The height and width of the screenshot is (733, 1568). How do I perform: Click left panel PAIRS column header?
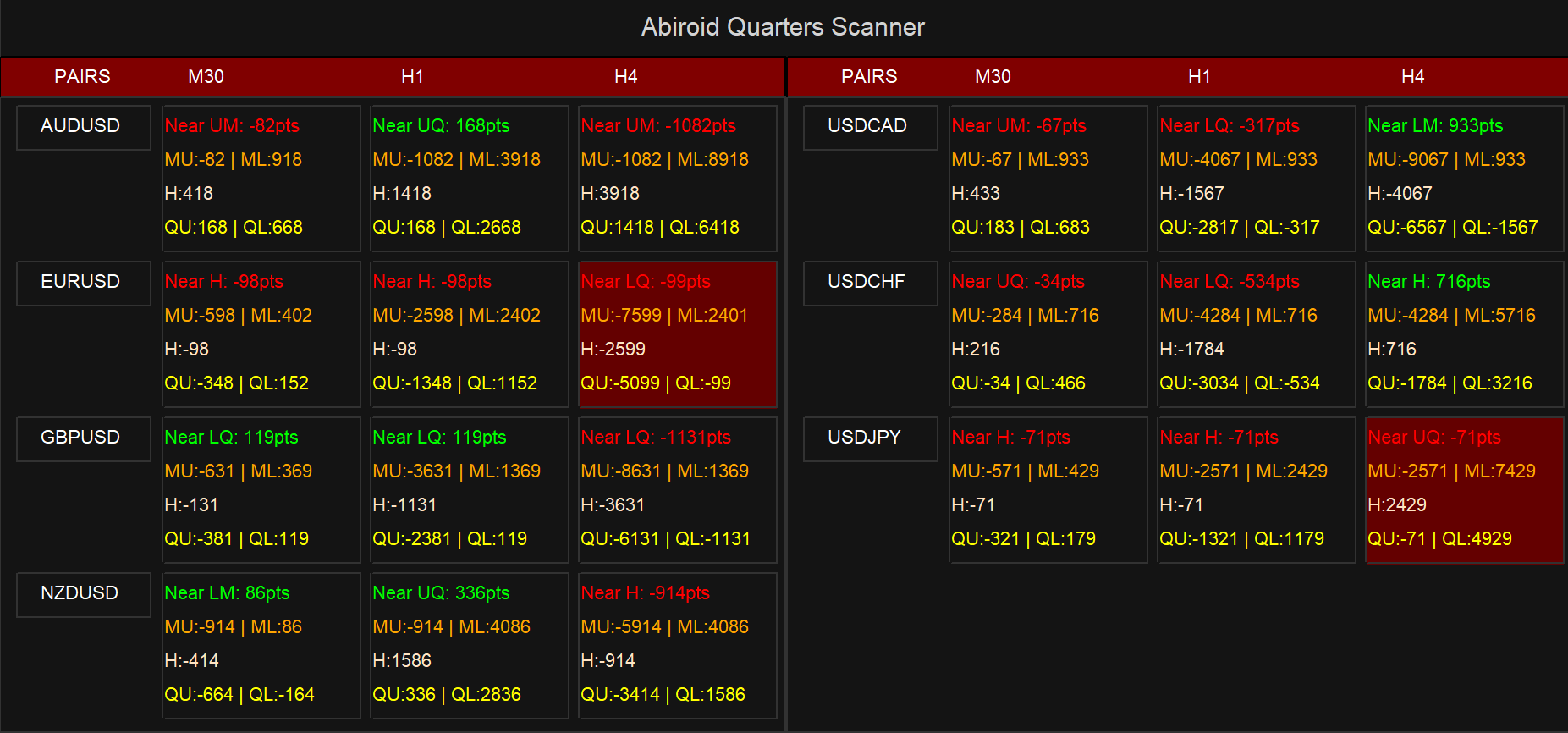[x=82, y=77]
